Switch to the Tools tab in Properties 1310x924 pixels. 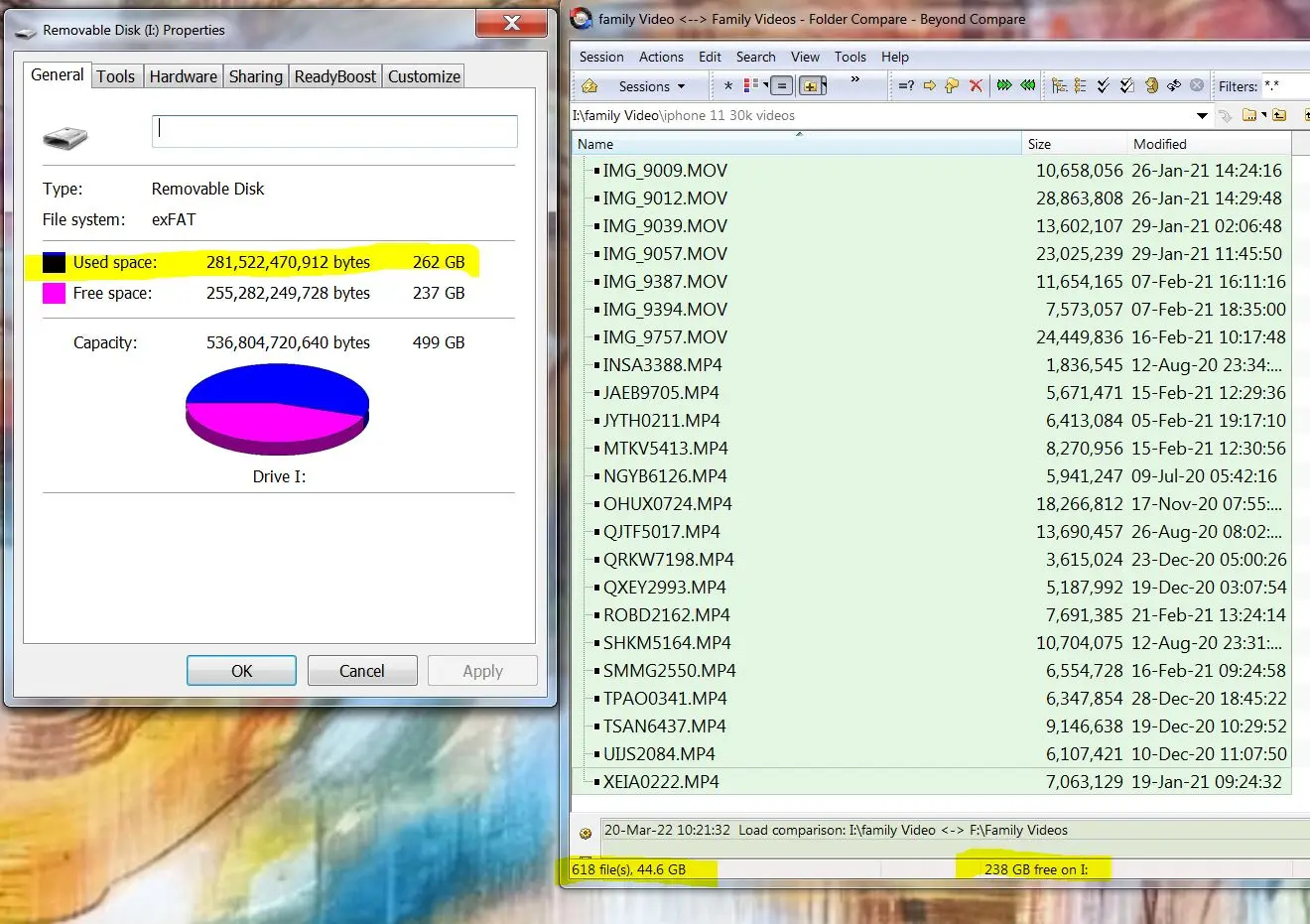pyautogui.click(x=115, y=76)
